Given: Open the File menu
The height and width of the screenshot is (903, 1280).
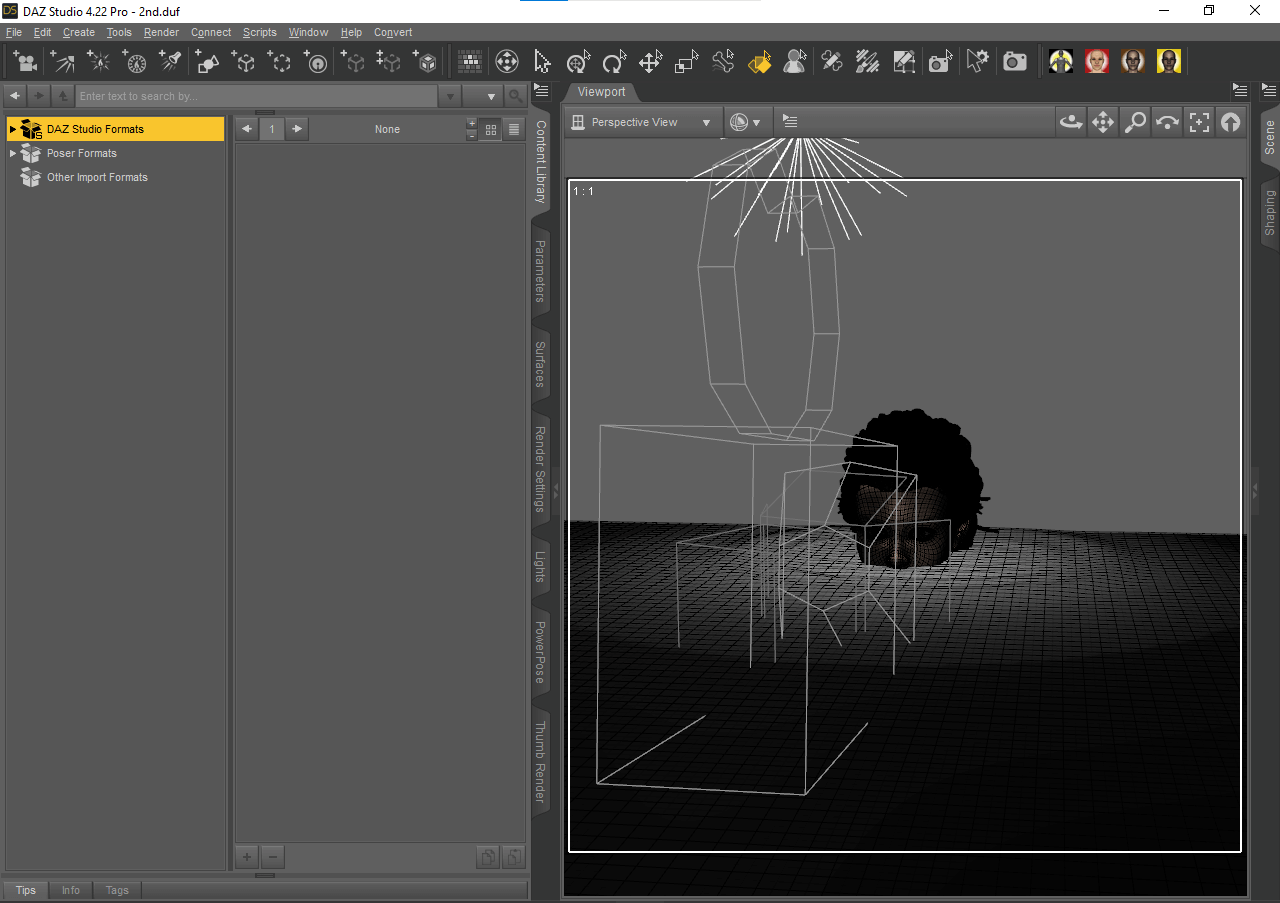Looking at the screenshot, I should click(14, 32).
